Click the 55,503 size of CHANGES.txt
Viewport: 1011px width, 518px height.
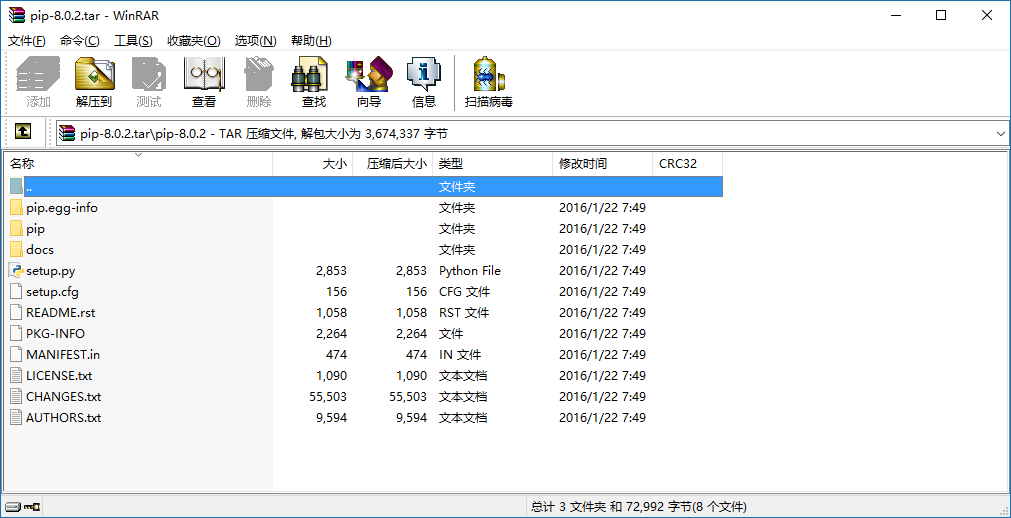click(x=328, y=397)
